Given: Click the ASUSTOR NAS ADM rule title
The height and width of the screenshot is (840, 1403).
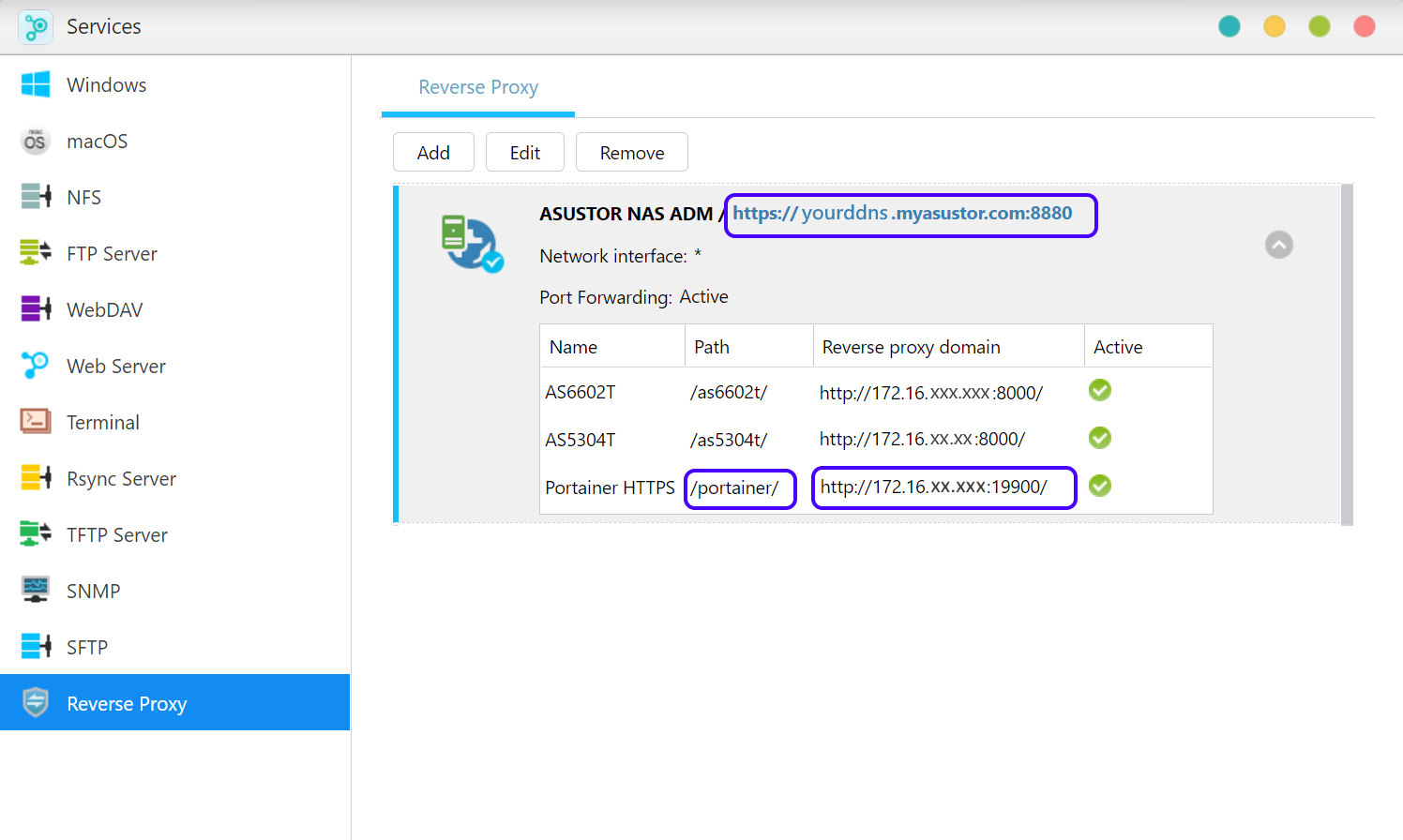Looking at the screenshot, I should point(626,214).
